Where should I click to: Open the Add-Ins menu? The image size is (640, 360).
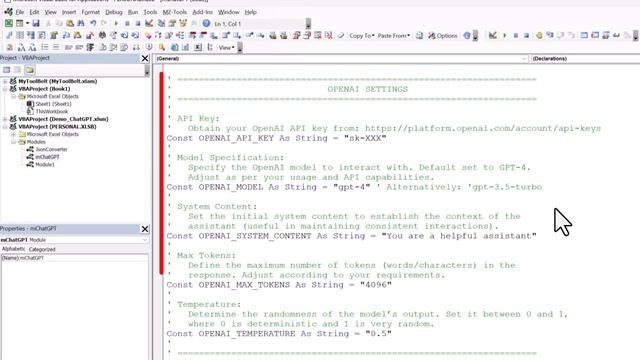click(x=202, y=12)
